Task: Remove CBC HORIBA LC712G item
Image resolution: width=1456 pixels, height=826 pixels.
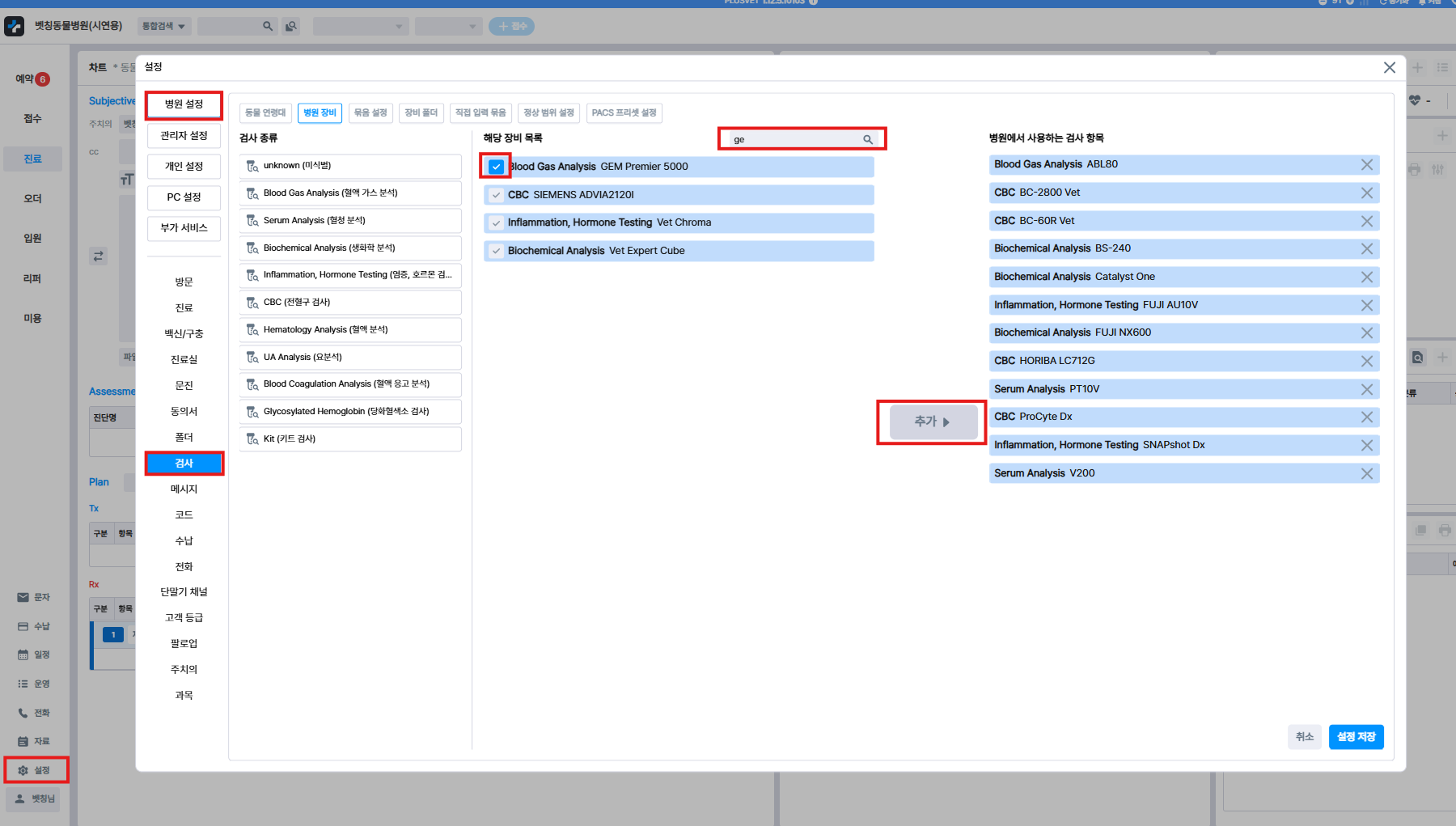Action: click(x=1367, y=361)
